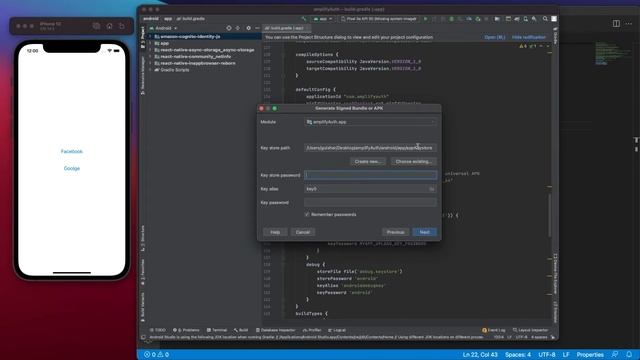Open Project panel settings gear
The width and height of the screenshot is (640, 360).
(x=248, y=28)
